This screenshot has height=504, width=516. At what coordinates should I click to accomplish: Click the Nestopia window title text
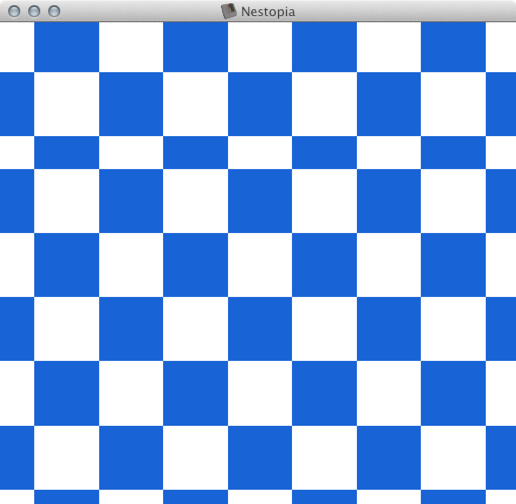[x=268, y=12]
